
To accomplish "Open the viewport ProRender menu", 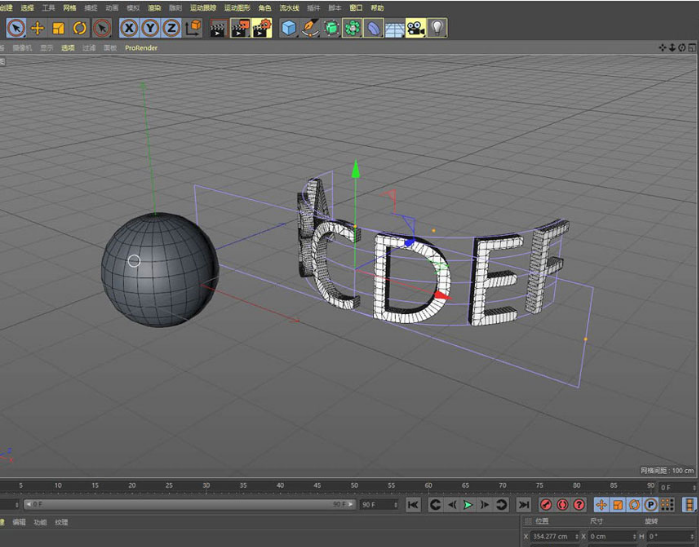I will (x=141, y=48).
